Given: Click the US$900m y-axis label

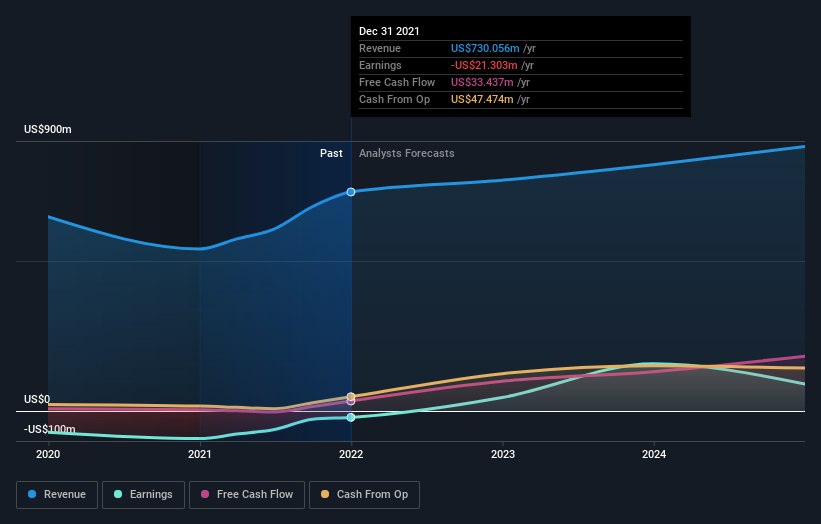Looking at the screenshot, I should pyautogui.click(x=48, y=129).
